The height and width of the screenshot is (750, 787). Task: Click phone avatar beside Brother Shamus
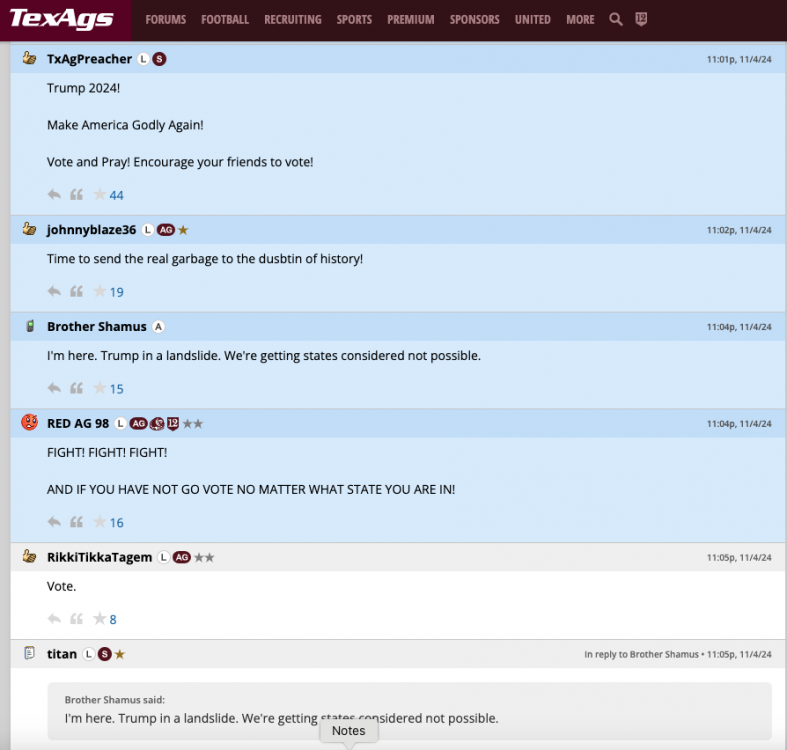(30, 326)
